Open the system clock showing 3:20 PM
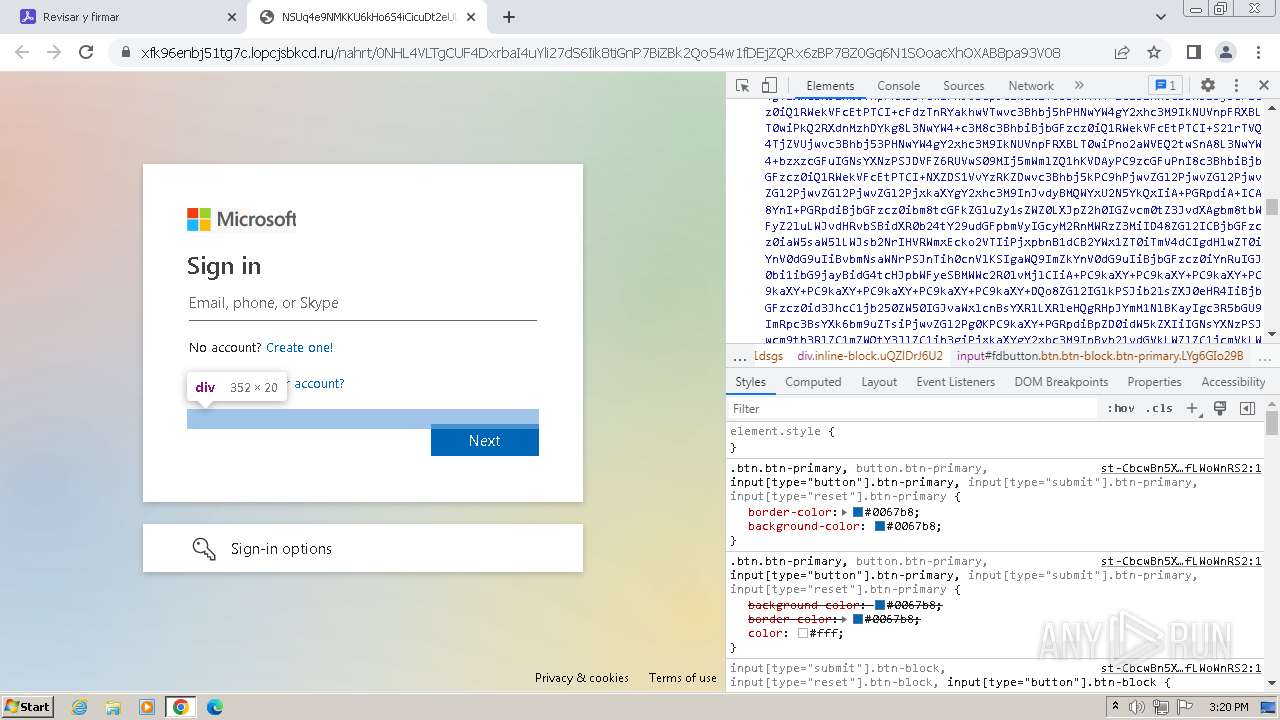The image size is (1280, 720). pos(1228,707)
